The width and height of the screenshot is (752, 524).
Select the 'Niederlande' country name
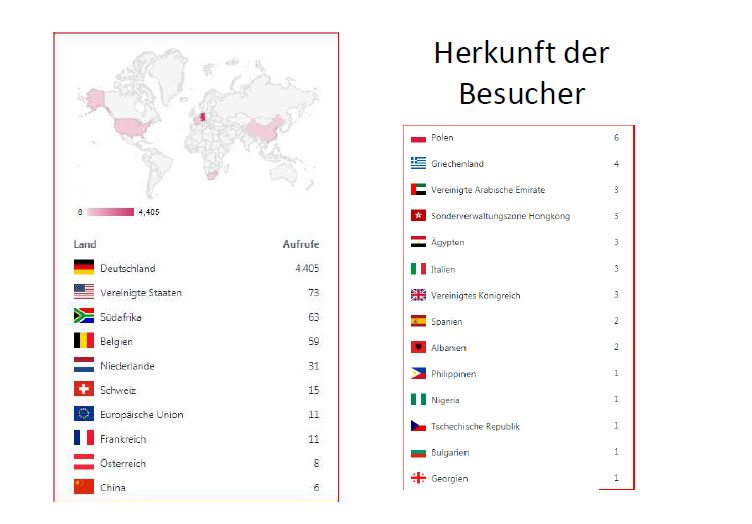coord(127,366)
